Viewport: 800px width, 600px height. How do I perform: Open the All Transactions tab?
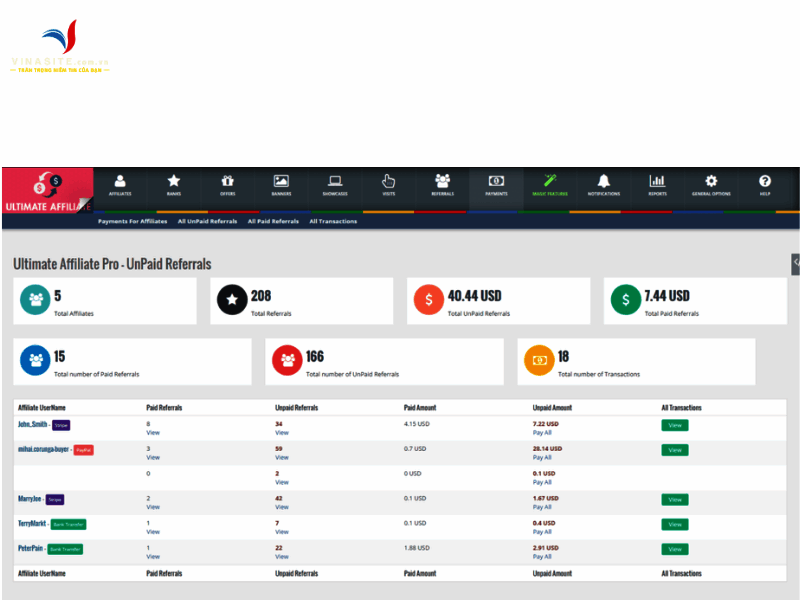click(x=333, y=221)
